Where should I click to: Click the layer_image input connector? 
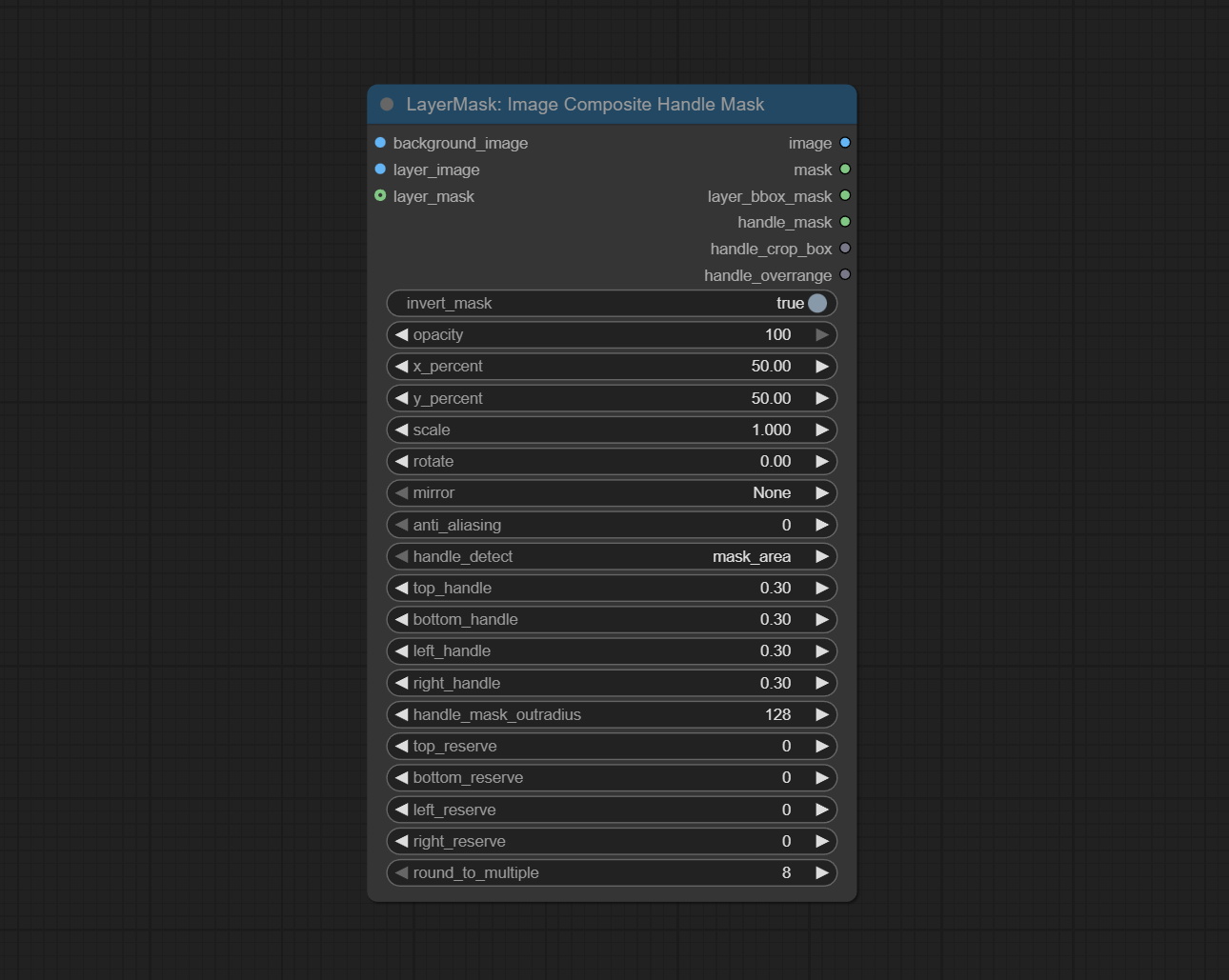(380, 170)
